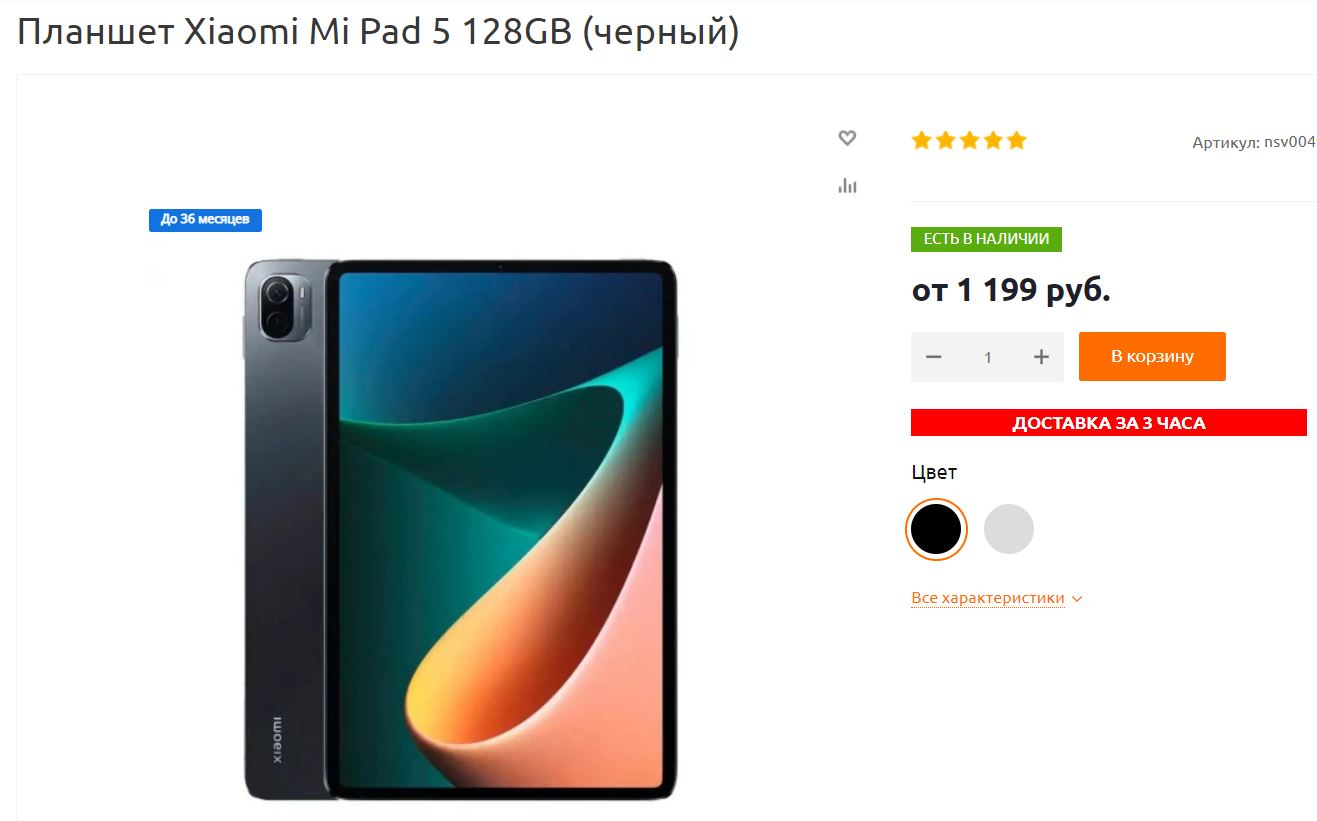The image size is (1317, 821).
Task: Click the Артикул product code text
Action: 1254,143
